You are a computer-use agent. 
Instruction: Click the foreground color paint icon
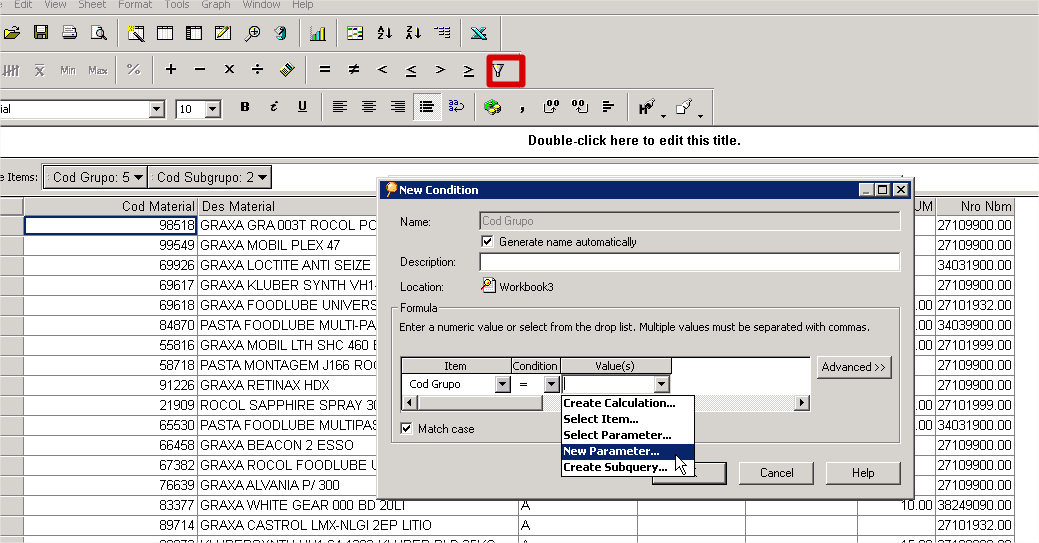pos(647,107)
